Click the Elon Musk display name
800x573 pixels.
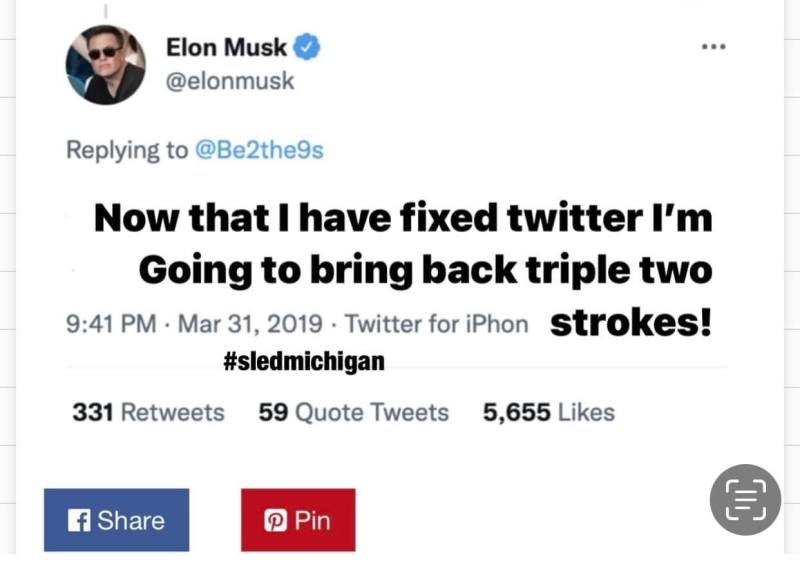[x=226, y=47]
